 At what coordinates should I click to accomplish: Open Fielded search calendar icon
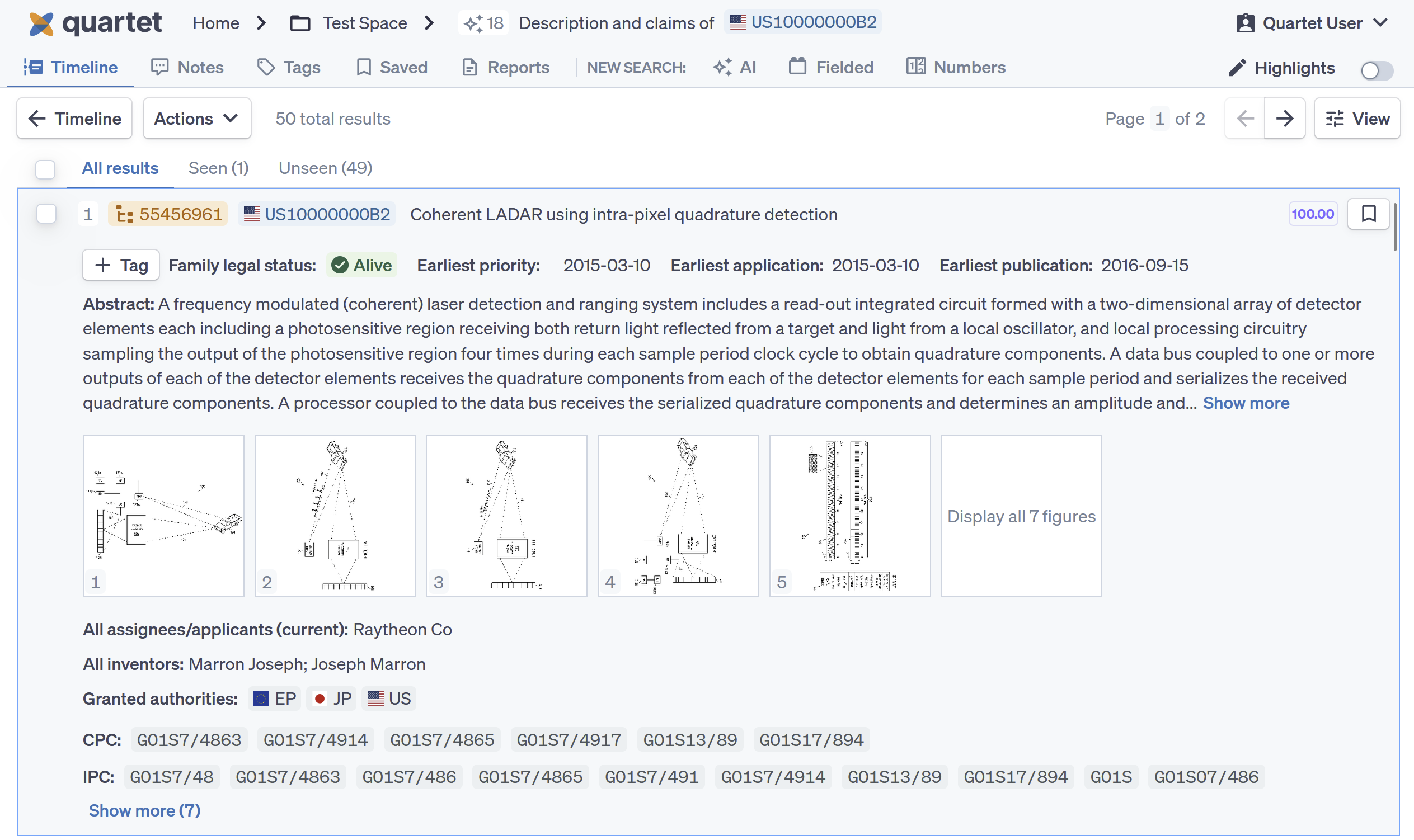coord(797,67)
